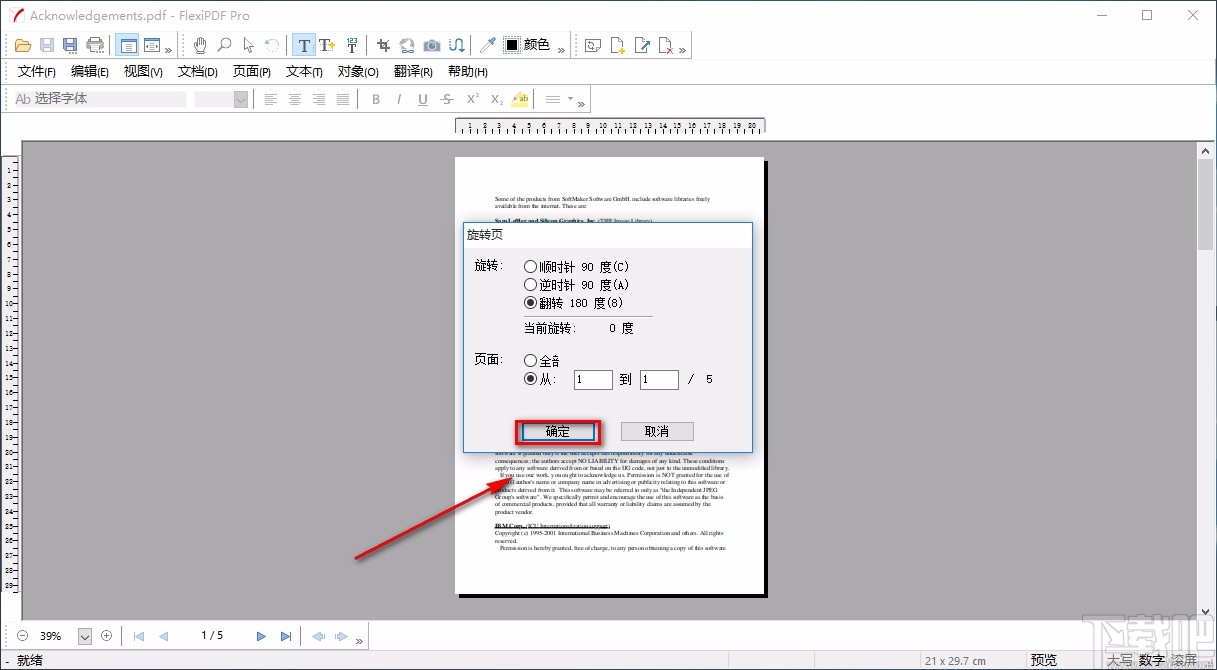
Task: Select the Text edit T tool
Action: (x=304, y=45)
